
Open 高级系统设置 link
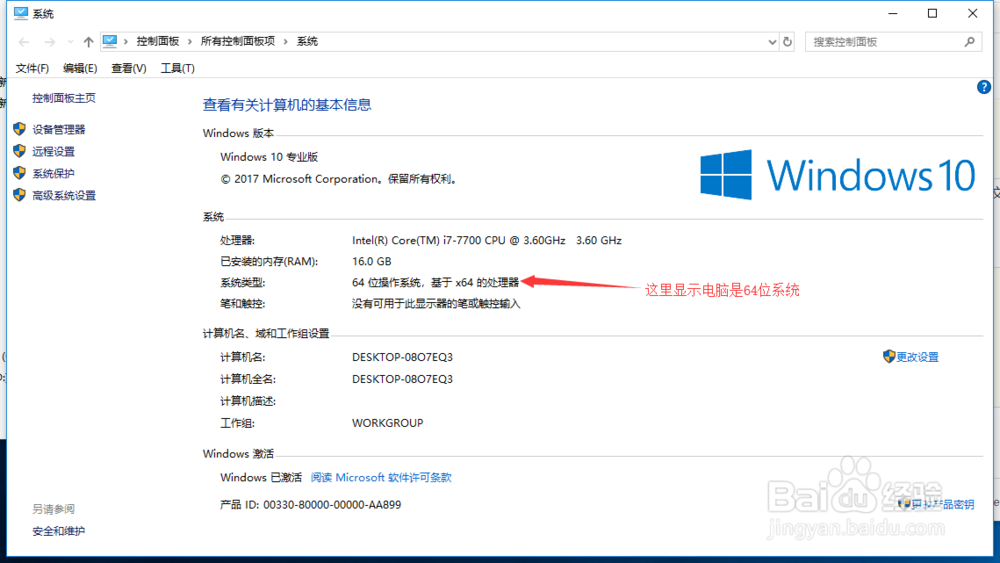[64, 196]
